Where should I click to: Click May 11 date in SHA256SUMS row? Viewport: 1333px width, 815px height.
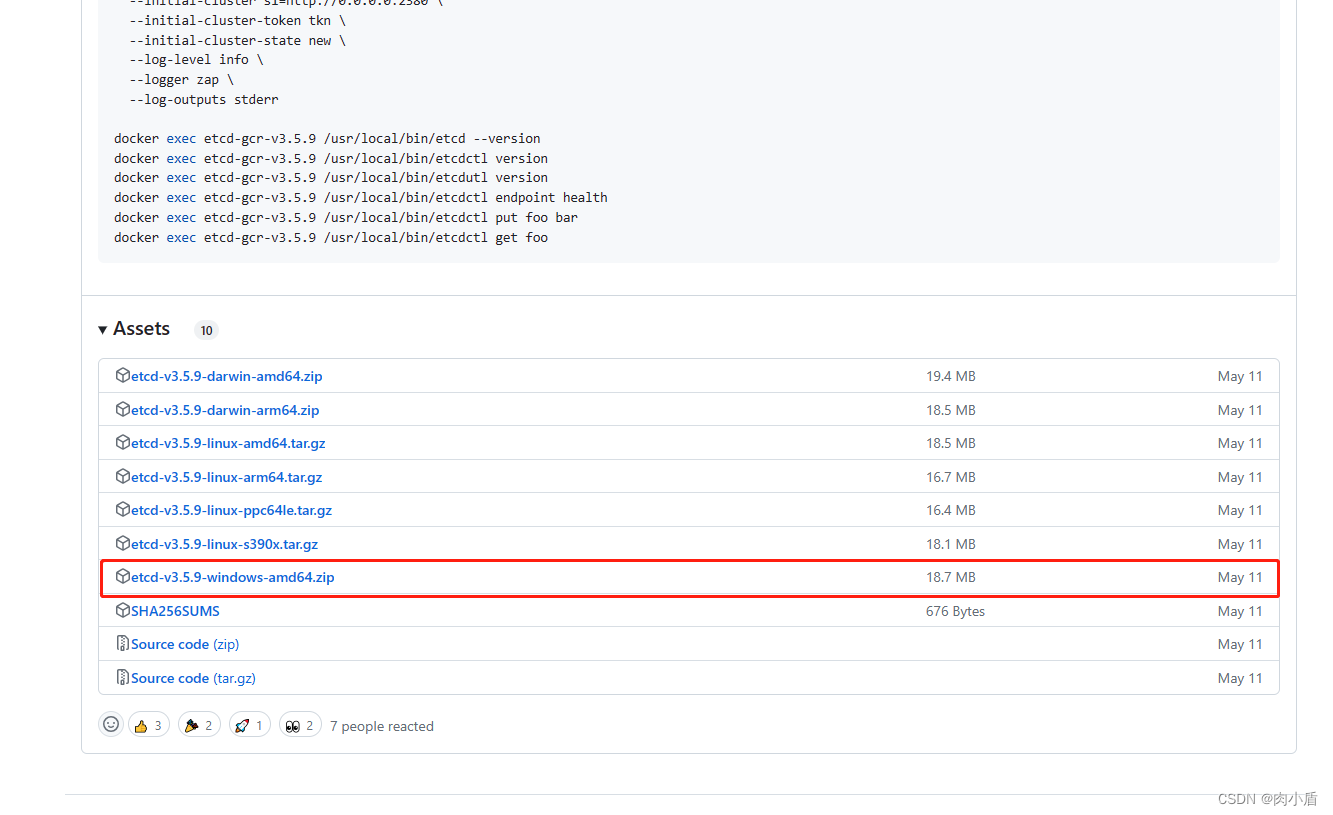point(1240,611)
